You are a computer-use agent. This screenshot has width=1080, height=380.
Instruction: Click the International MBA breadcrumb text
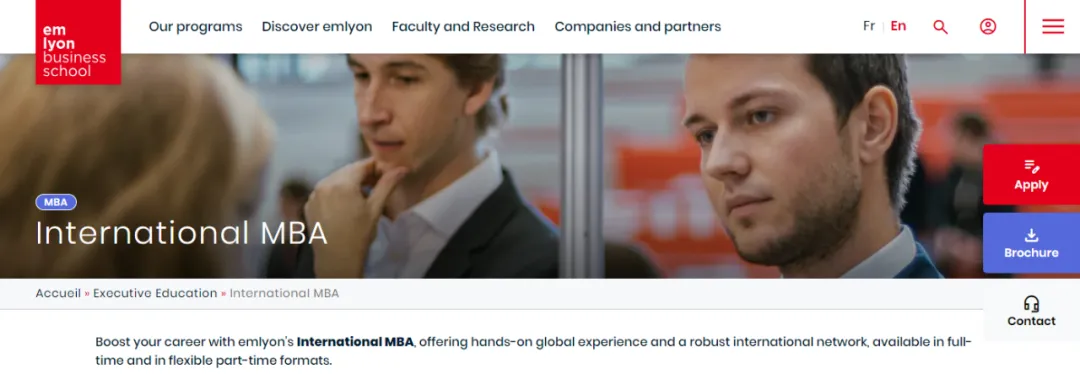pos(284,293)
